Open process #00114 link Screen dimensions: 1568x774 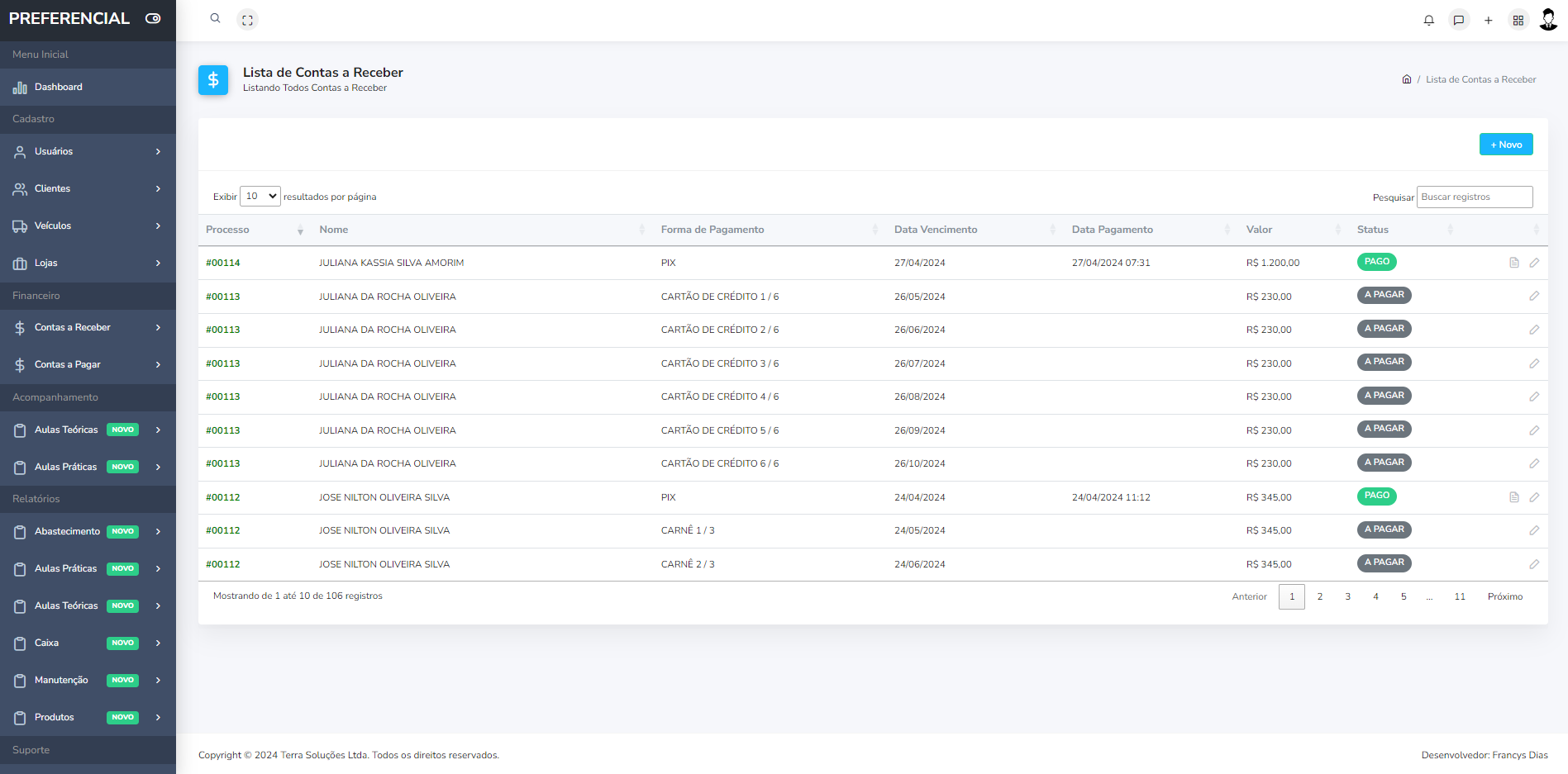[x=223, y=263]
